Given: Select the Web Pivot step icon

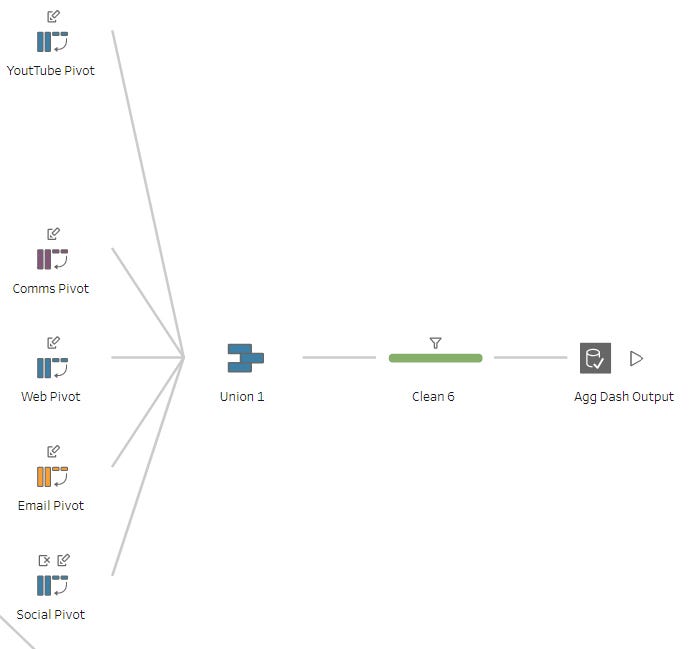Looking at the screenshot, I should tap(52, 368).
